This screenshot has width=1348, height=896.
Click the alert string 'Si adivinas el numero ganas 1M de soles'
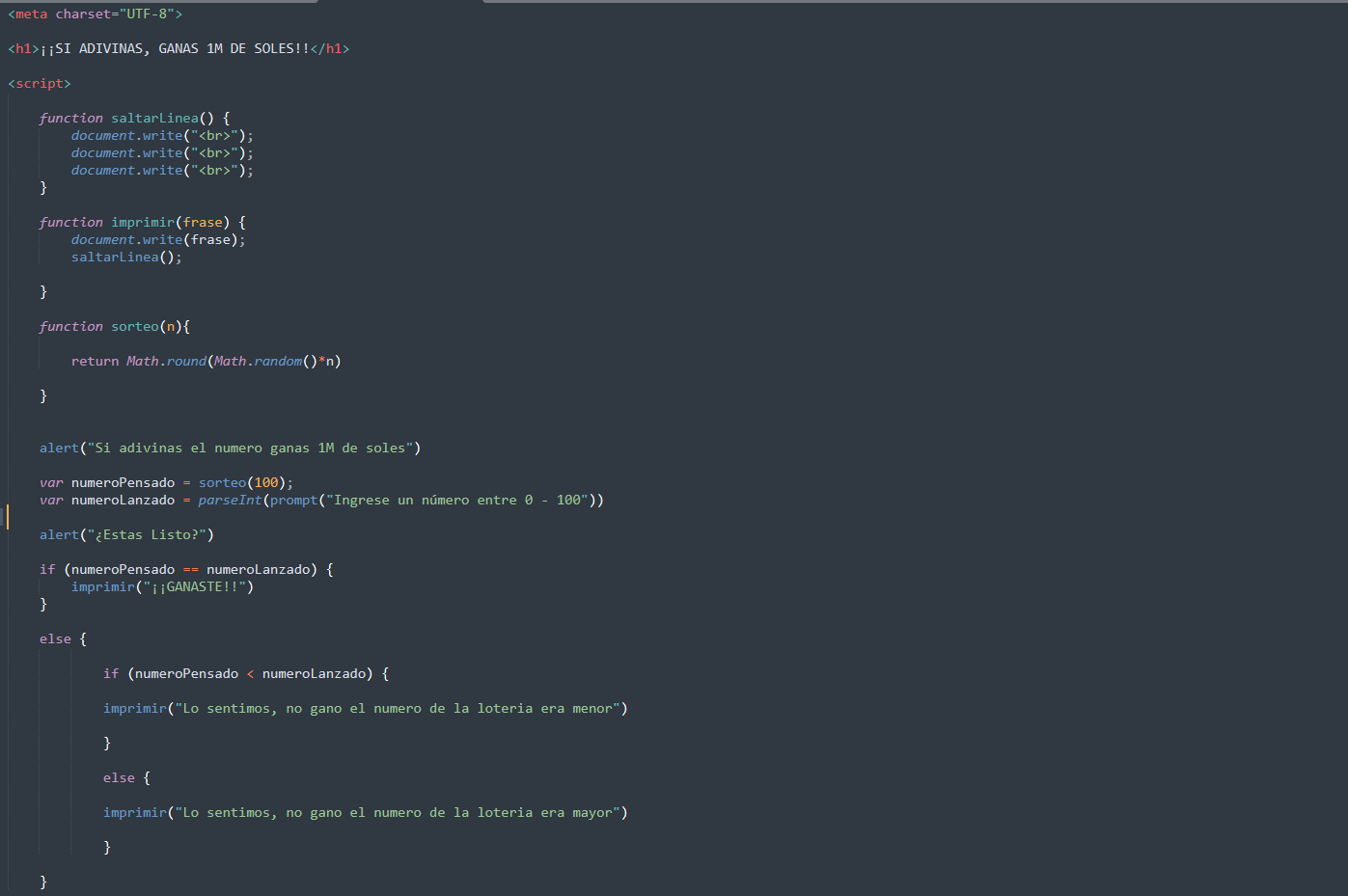(250, 448)
